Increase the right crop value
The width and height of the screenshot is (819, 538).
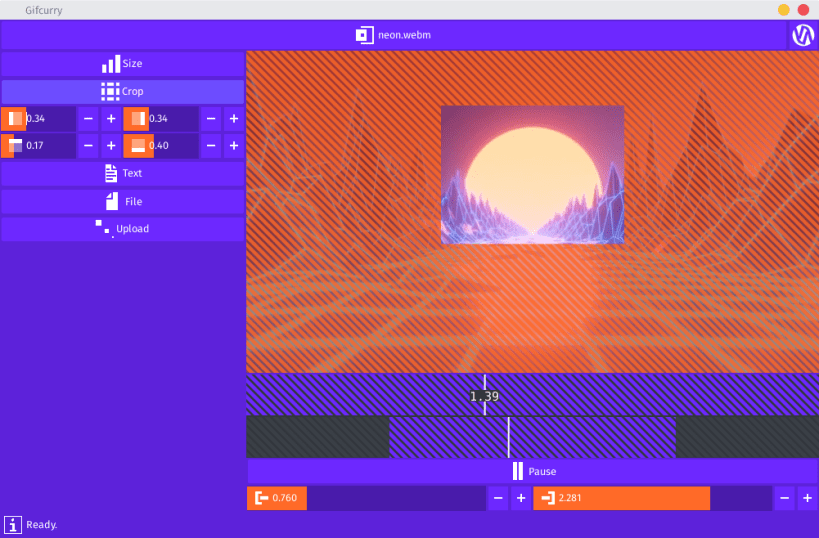pyautogui.click(x=234, y=119)
